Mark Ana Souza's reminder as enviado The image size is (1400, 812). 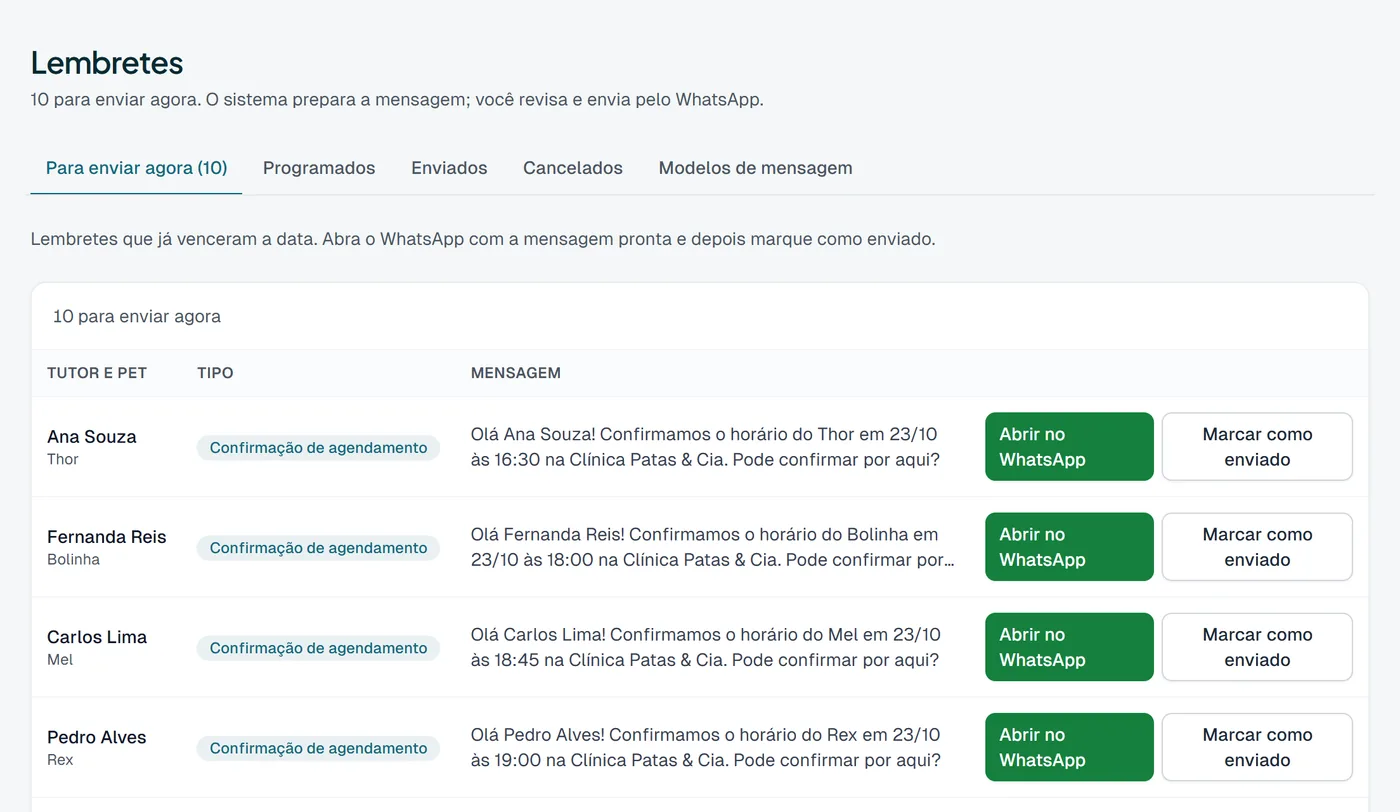(x=1257, y=447)
